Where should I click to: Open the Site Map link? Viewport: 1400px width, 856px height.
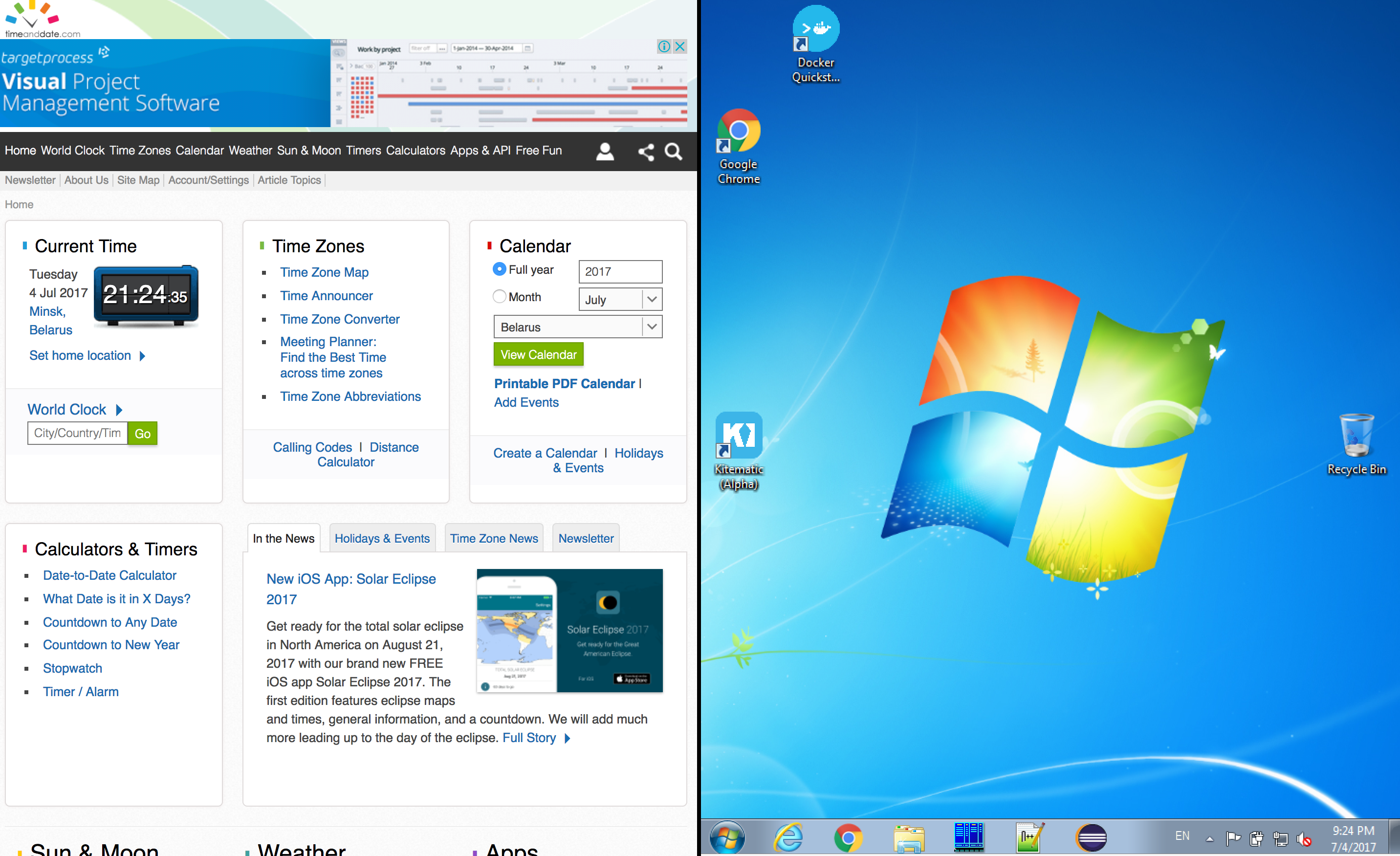[x=138, y=180]
